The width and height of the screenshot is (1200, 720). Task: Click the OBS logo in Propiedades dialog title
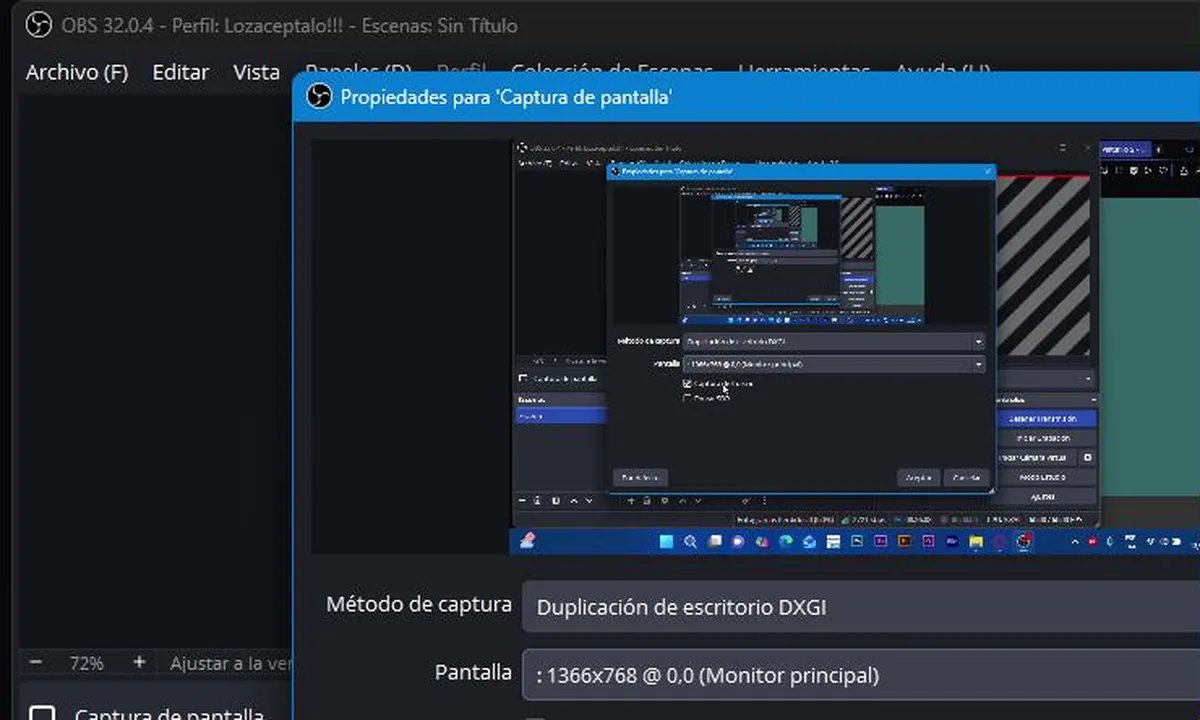pos(319,97)
